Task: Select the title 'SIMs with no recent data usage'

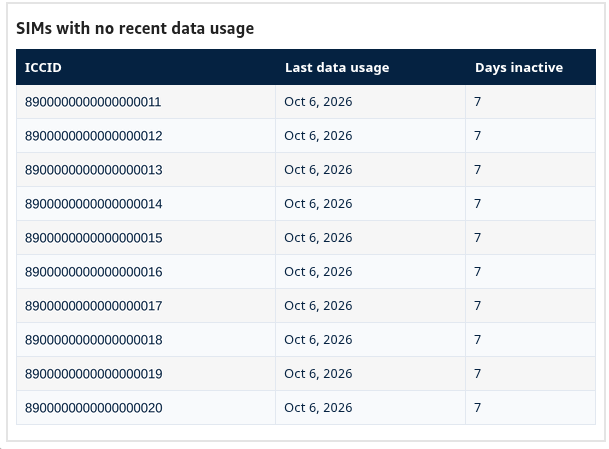Action: coord(135,28)
